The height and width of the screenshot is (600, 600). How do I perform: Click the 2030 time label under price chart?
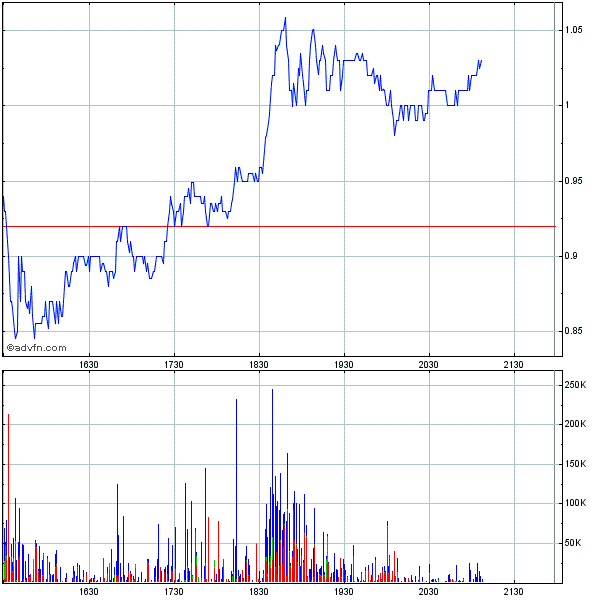(x=429, y=365)
